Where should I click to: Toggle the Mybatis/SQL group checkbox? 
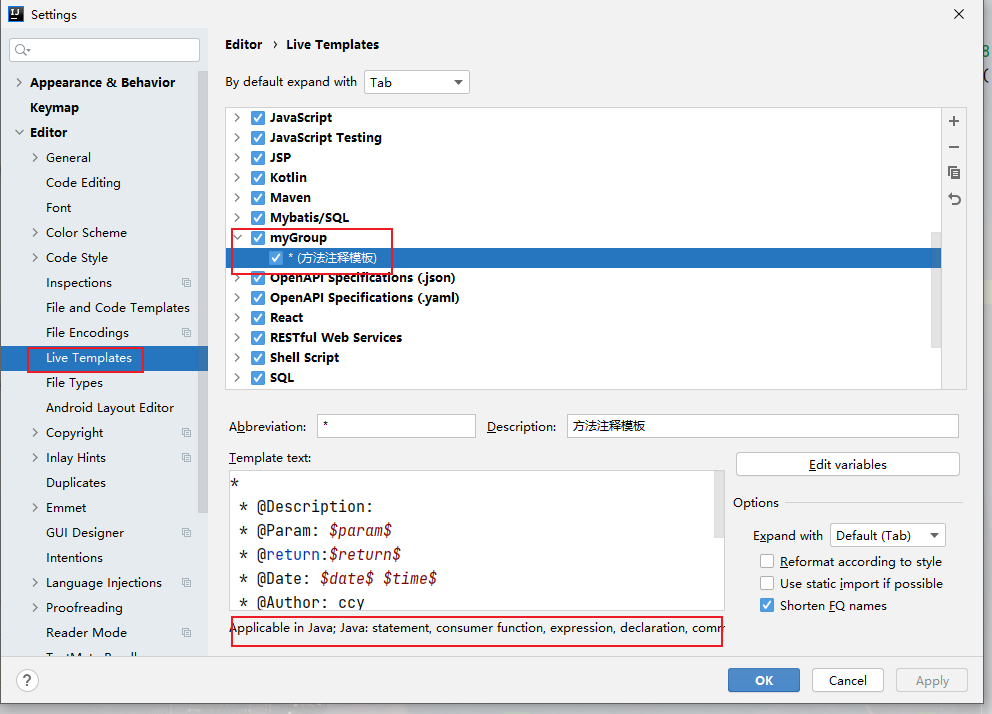click(258, 218)
